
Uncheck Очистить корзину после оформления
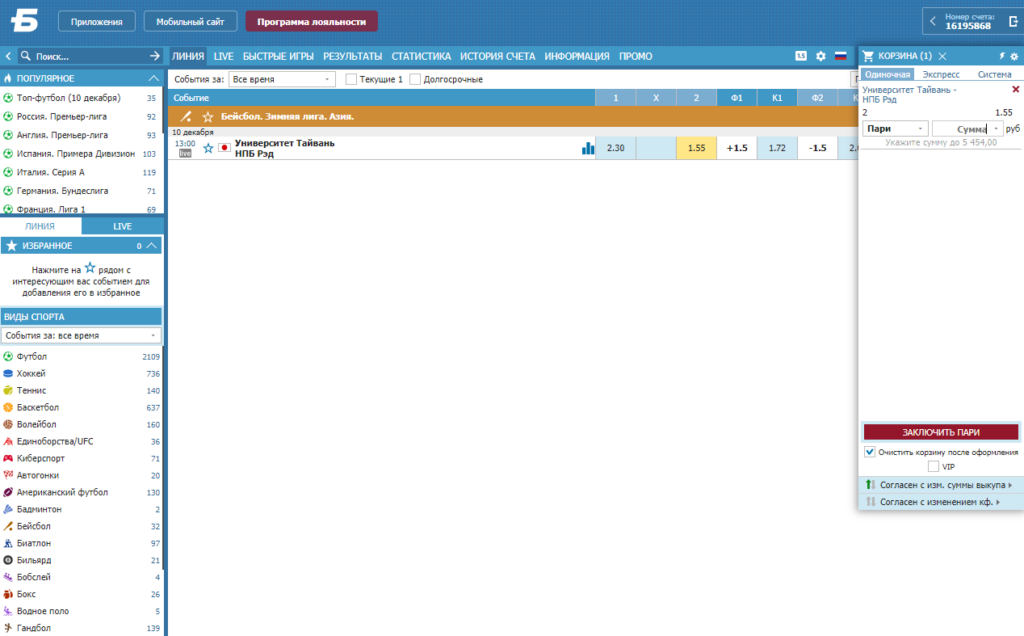tap(869, 452)
